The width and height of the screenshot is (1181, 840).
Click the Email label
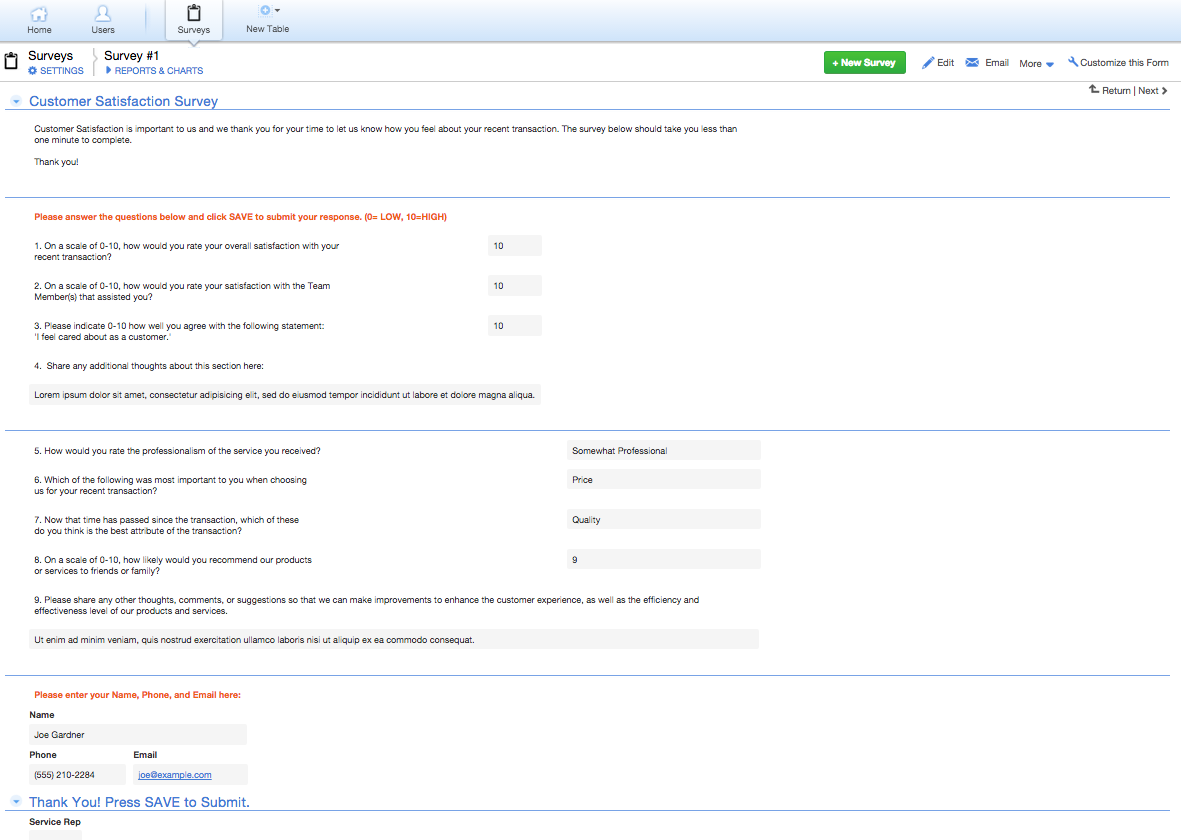[996, 63]
